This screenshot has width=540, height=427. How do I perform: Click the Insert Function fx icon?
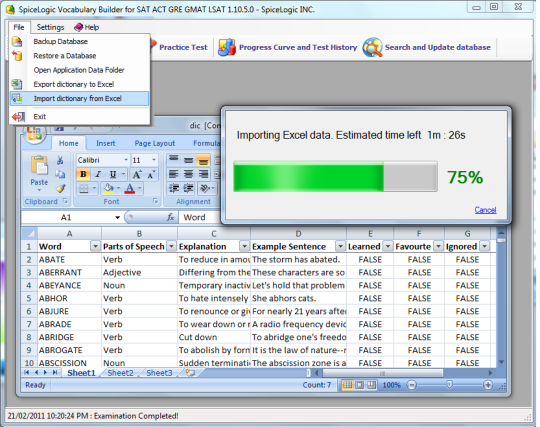click(170, 217)
